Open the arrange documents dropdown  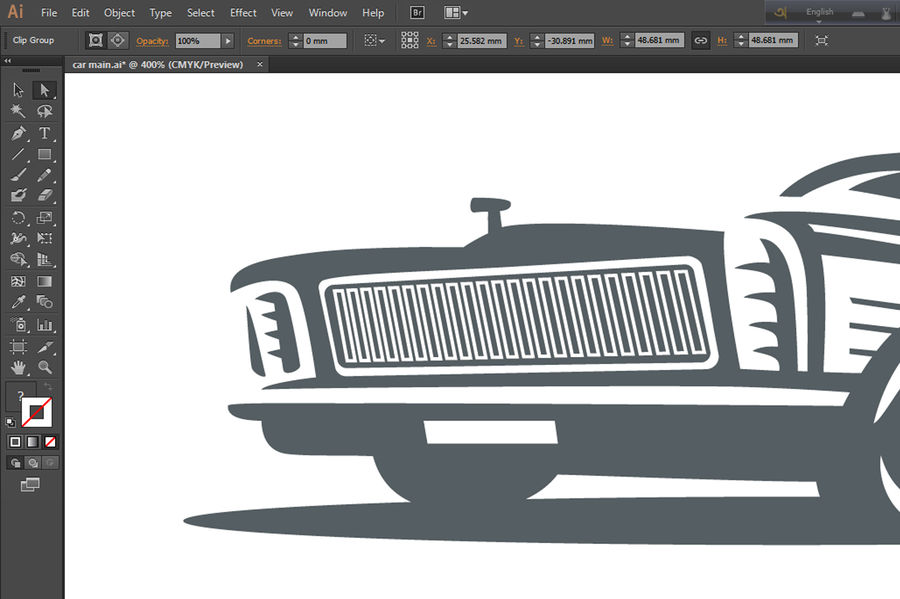456,13
